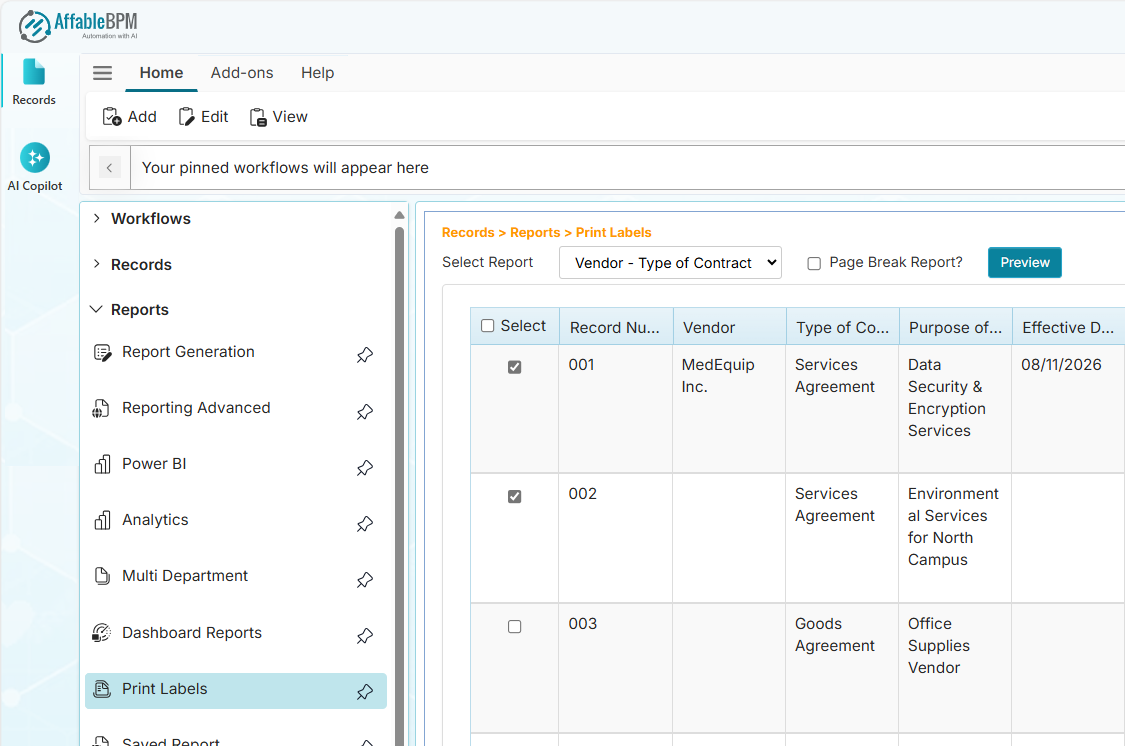
Task: Click the Preview button
Action: [x=1024, y=262]
